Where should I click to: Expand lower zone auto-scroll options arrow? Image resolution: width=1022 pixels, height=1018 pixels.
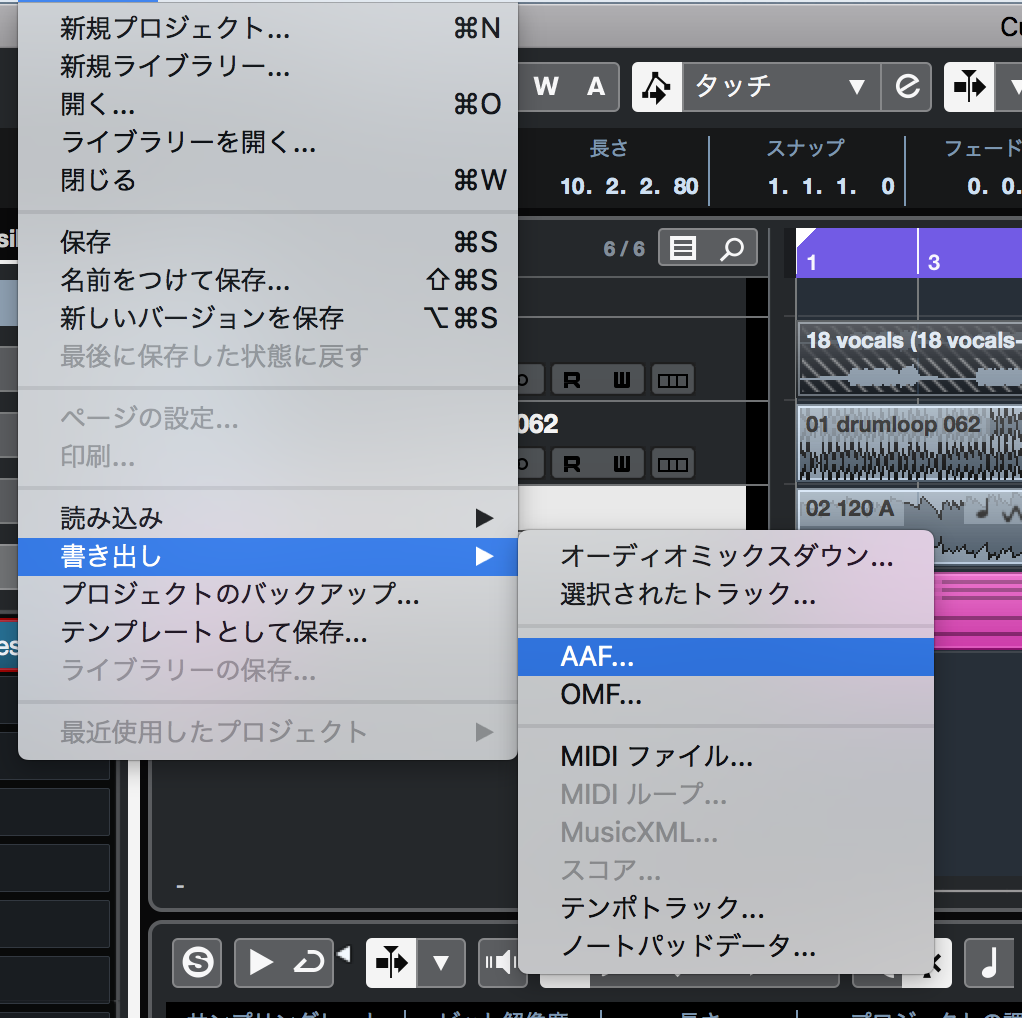coord(441,963)
